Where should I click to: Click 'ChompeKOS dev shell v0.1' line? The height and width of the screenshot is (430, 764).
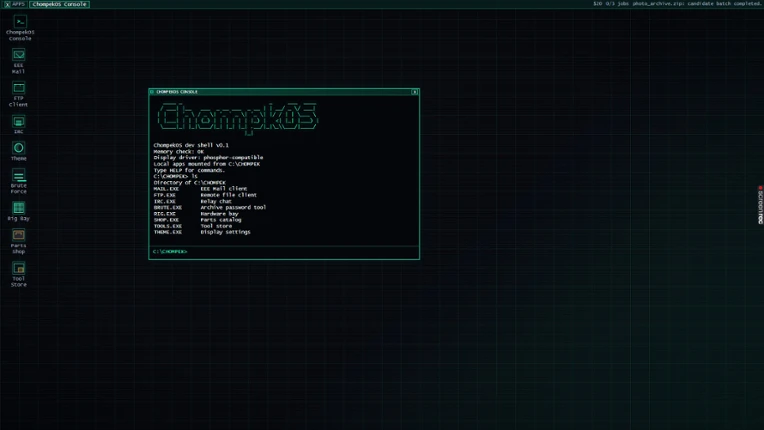(191, 145)
